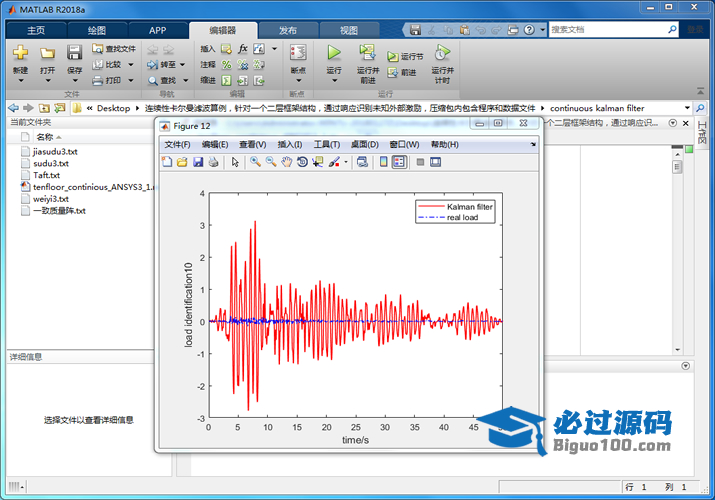
Task: Select jiasudu3.txt in the file list
Action: pyautogui.click(x=55, y=151)
